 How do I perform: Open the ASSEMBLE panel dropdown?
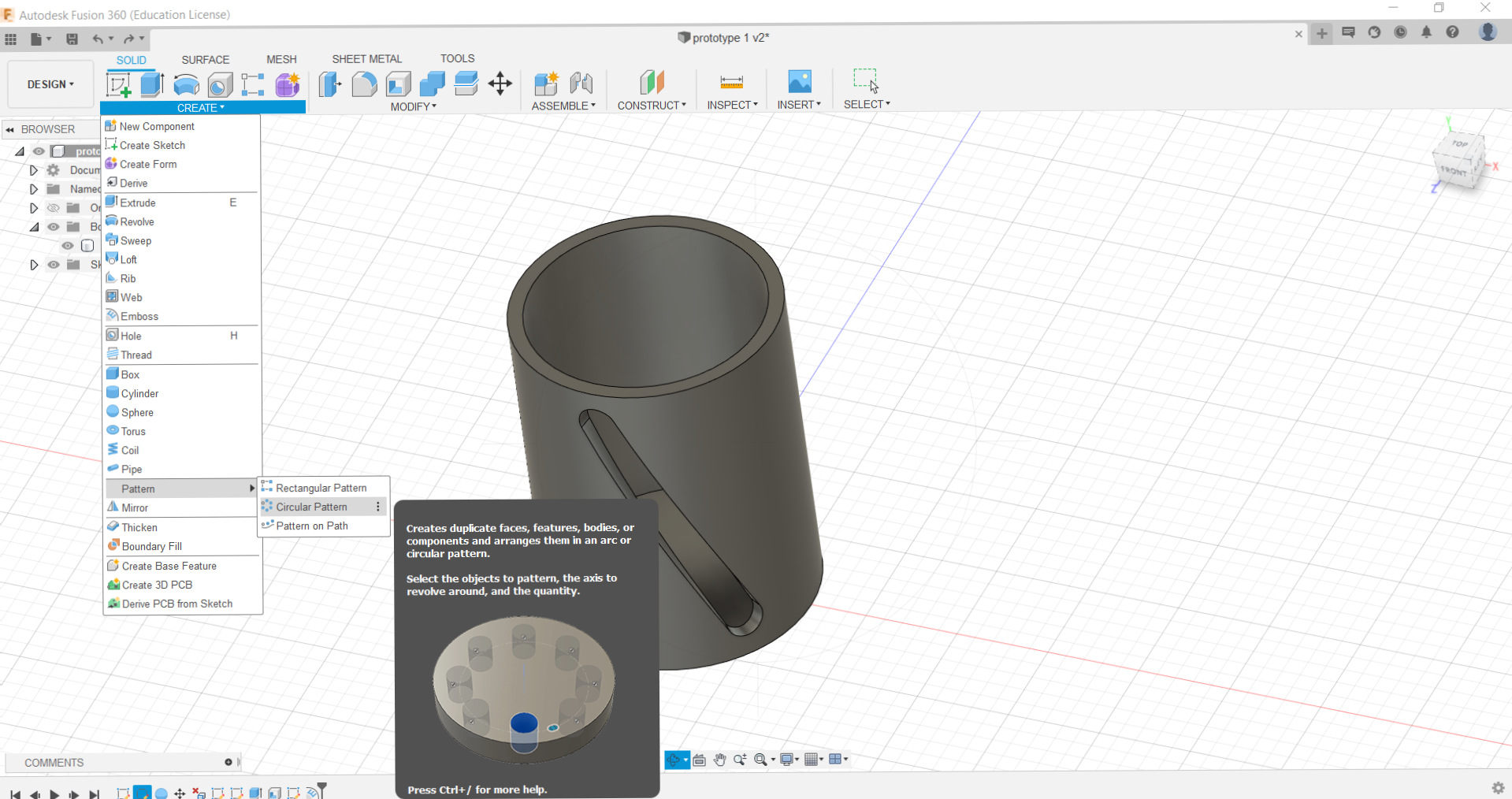(x=563, y=106)
